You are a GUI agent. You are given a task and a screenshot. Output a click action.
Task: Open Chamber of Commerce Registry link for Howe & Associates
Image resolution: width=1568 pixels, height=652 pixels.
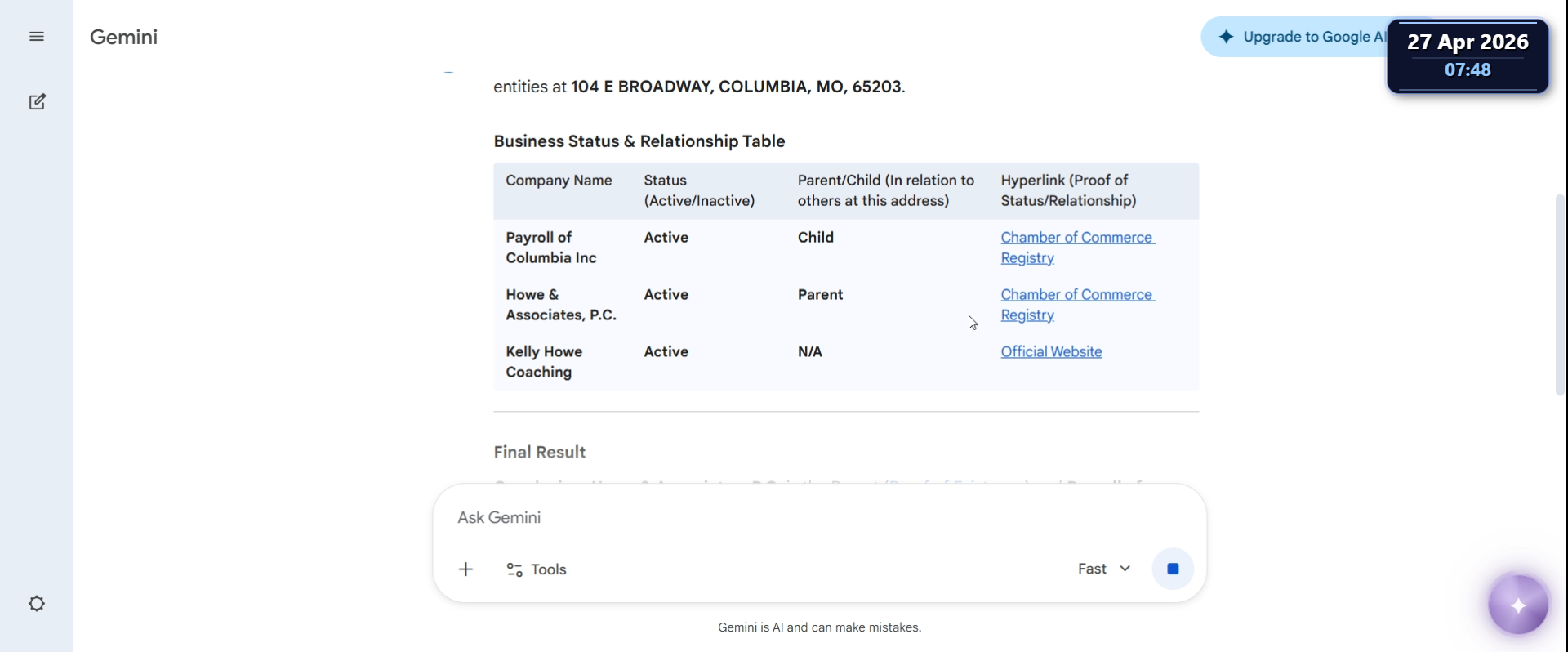tap(1077, 305)
